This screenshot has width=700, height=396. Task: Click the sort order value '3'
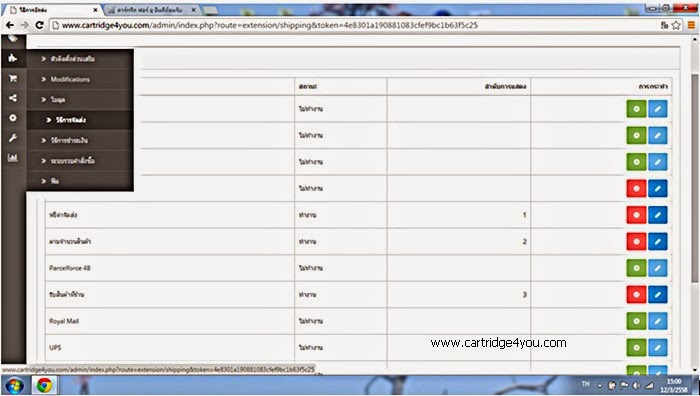[525, 295]
